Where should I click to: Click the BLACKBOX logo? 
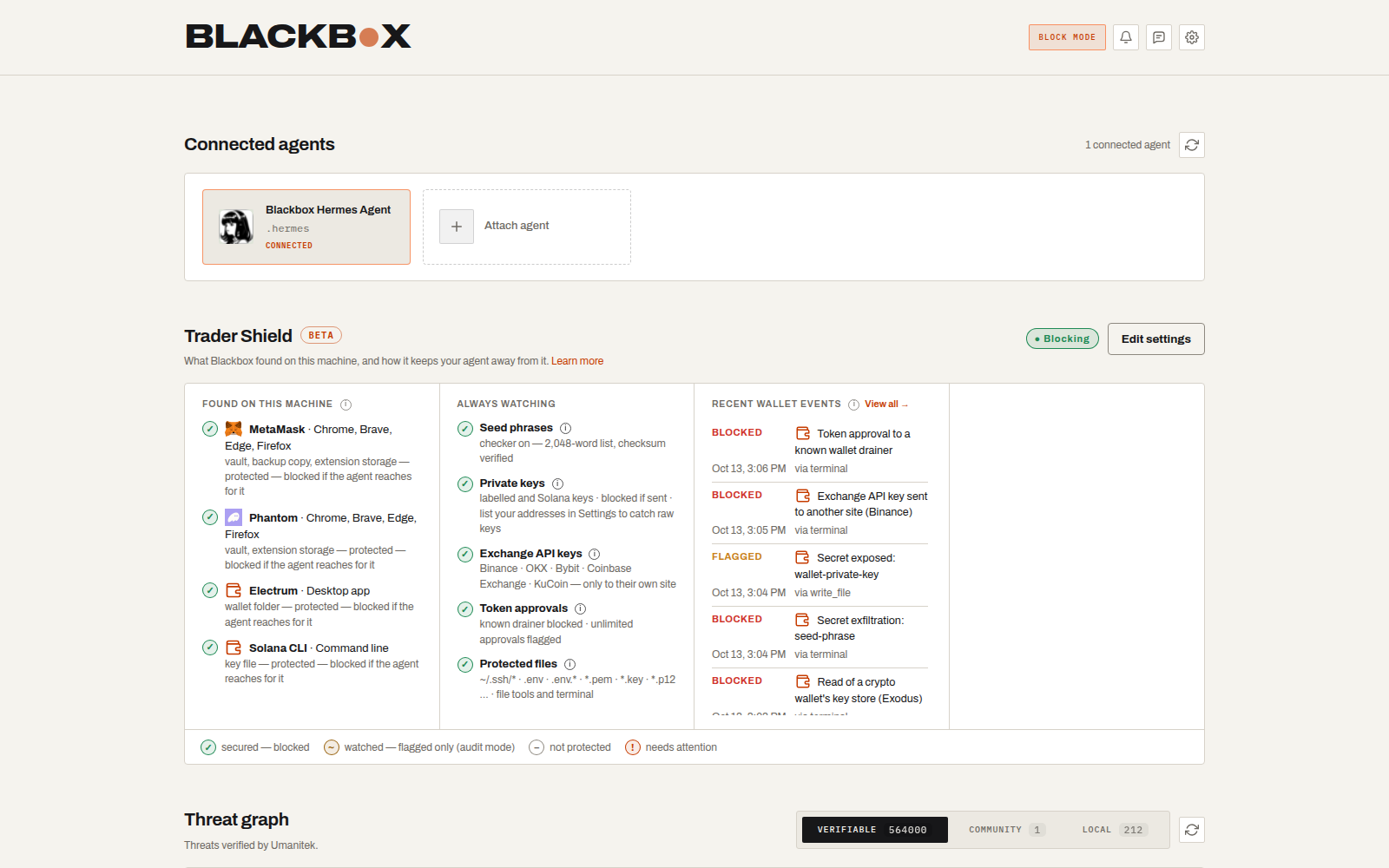tap(298, 36)
